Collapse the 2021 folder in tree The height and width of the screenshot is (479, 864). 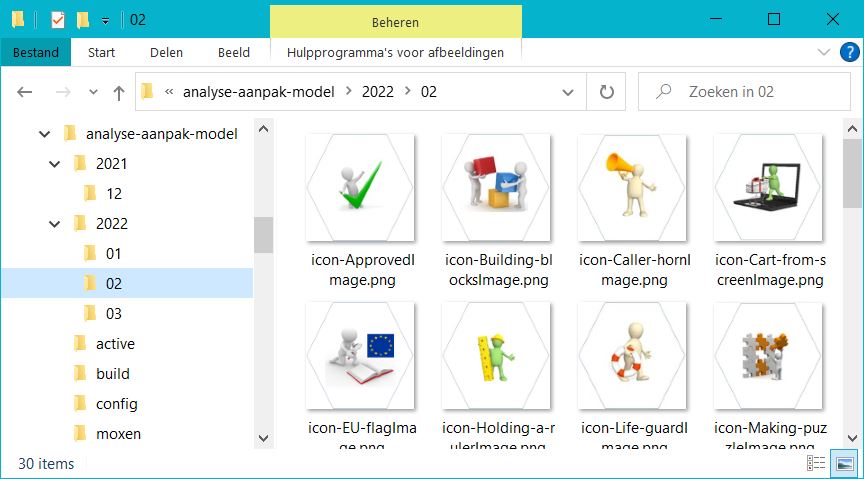55,164
